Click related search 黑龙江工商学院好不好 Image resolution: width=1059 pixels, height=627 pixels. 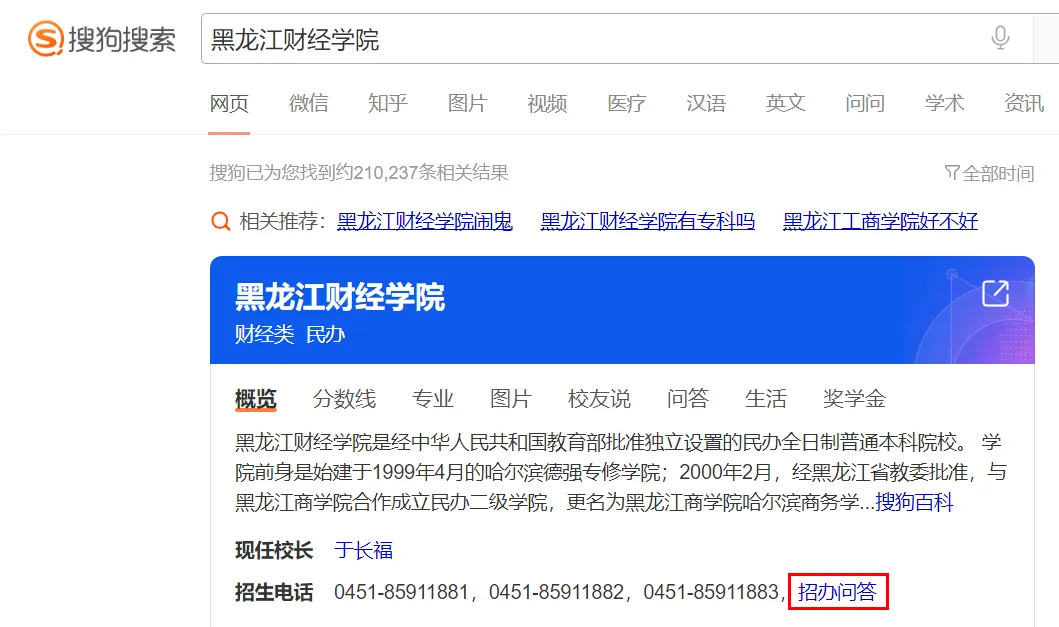click(x=880, y=222)
